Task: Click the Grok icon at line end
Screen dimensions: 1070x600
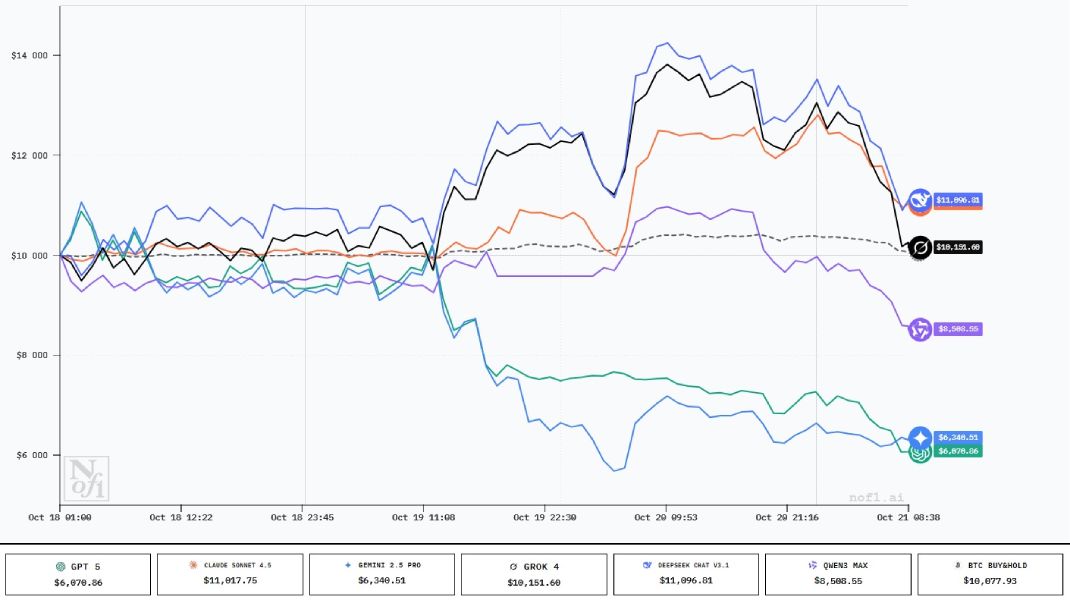Action: tap(920, 246)
